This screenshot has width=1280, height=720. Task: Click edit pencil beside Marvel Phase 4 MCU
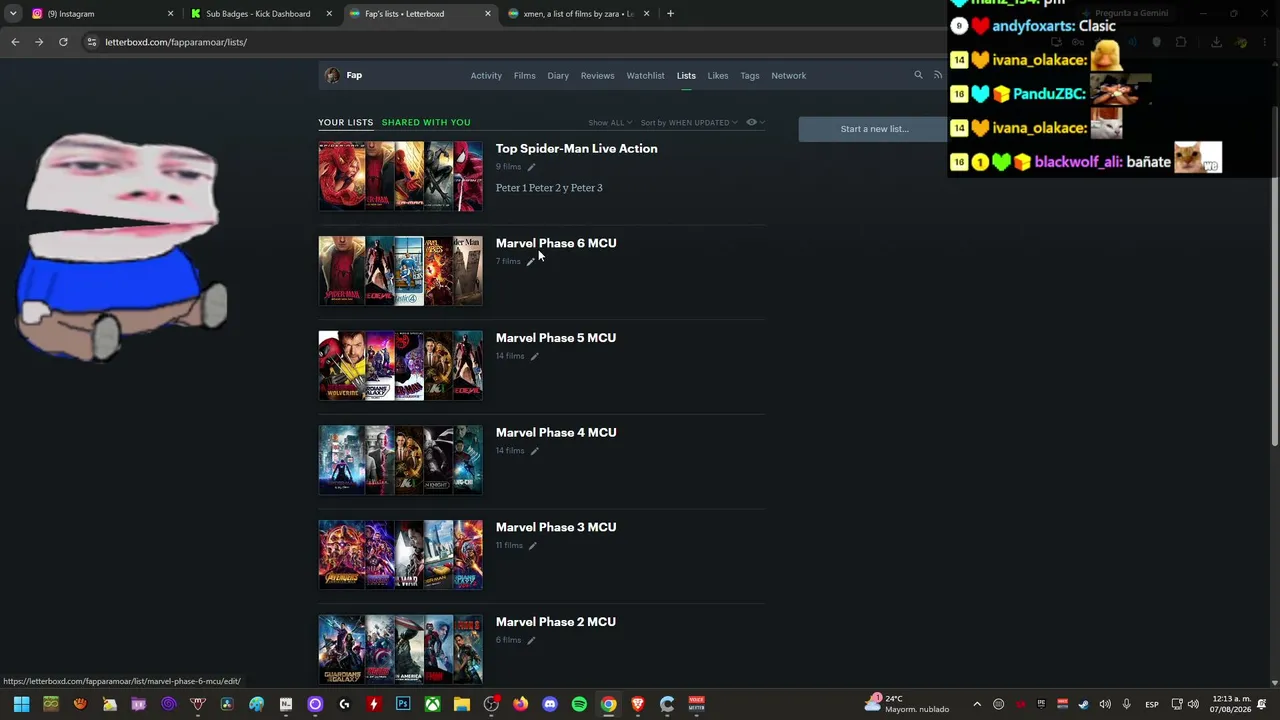click(x=534, y=451)
